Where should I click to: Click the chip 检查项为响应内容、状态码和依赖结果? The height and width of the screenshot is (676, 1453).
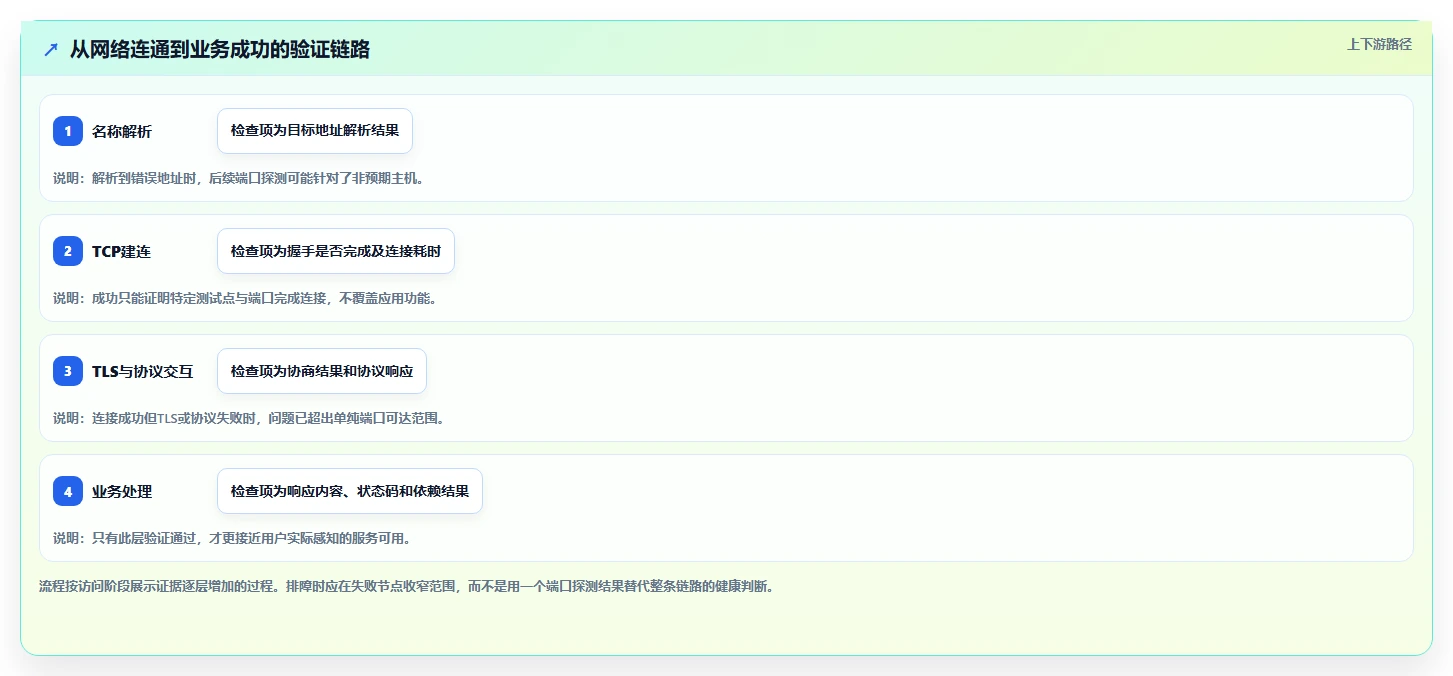(x=350, y=491)
